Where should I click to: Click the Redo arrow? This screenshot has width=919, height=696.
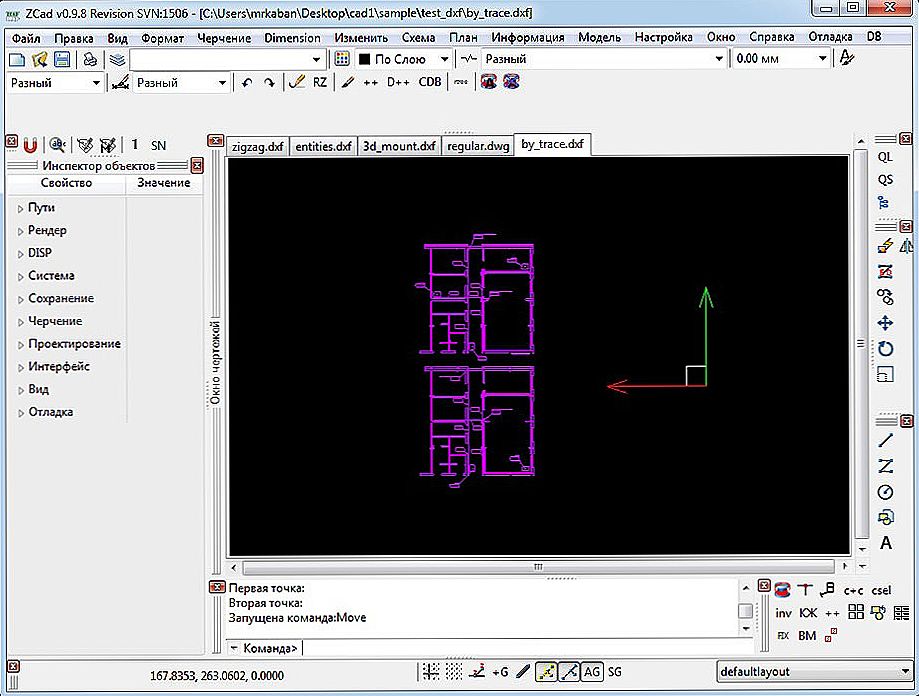pyautogui.click(x=269, y=83)
